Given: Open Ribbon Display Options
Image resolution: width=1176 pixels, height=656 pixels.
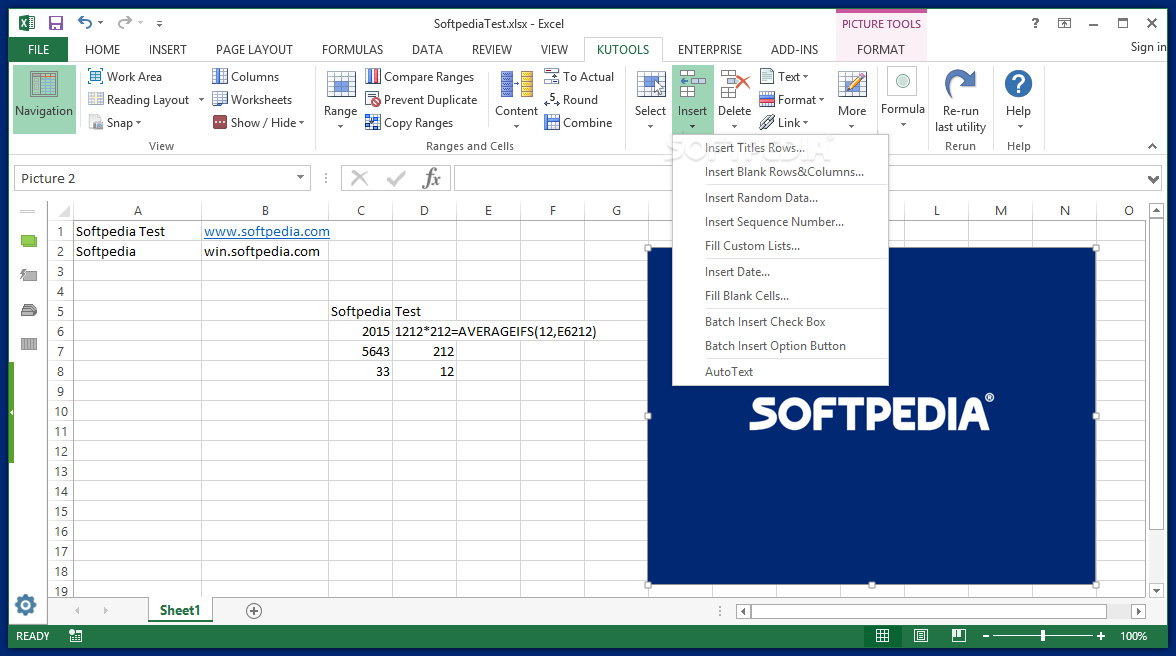Looking at the screenshot, I should (x=1064, y=23).
